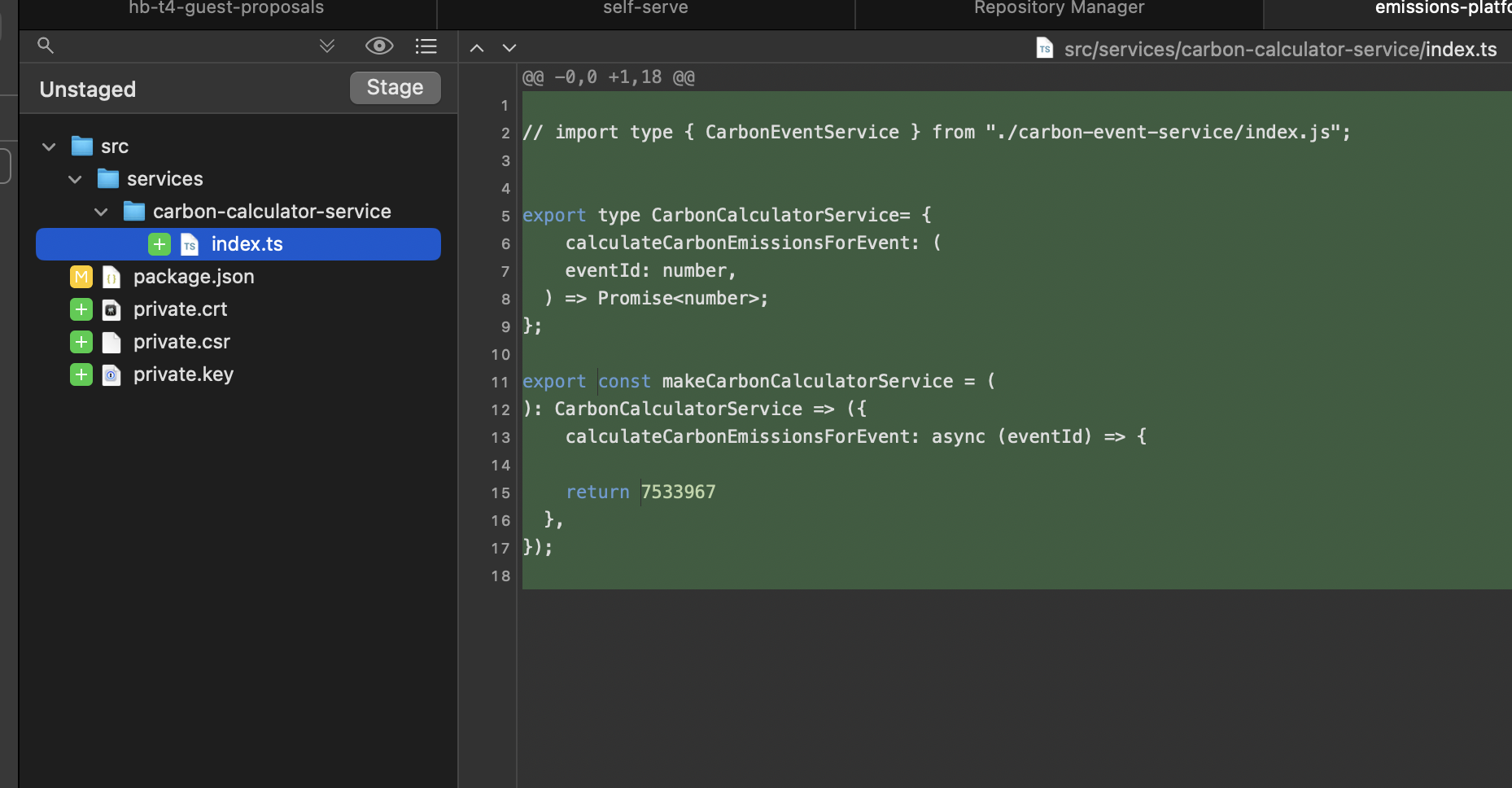1512x788 pixels.
Task: Click the expand-all double chevron icon
Action: tap(327, 46)
